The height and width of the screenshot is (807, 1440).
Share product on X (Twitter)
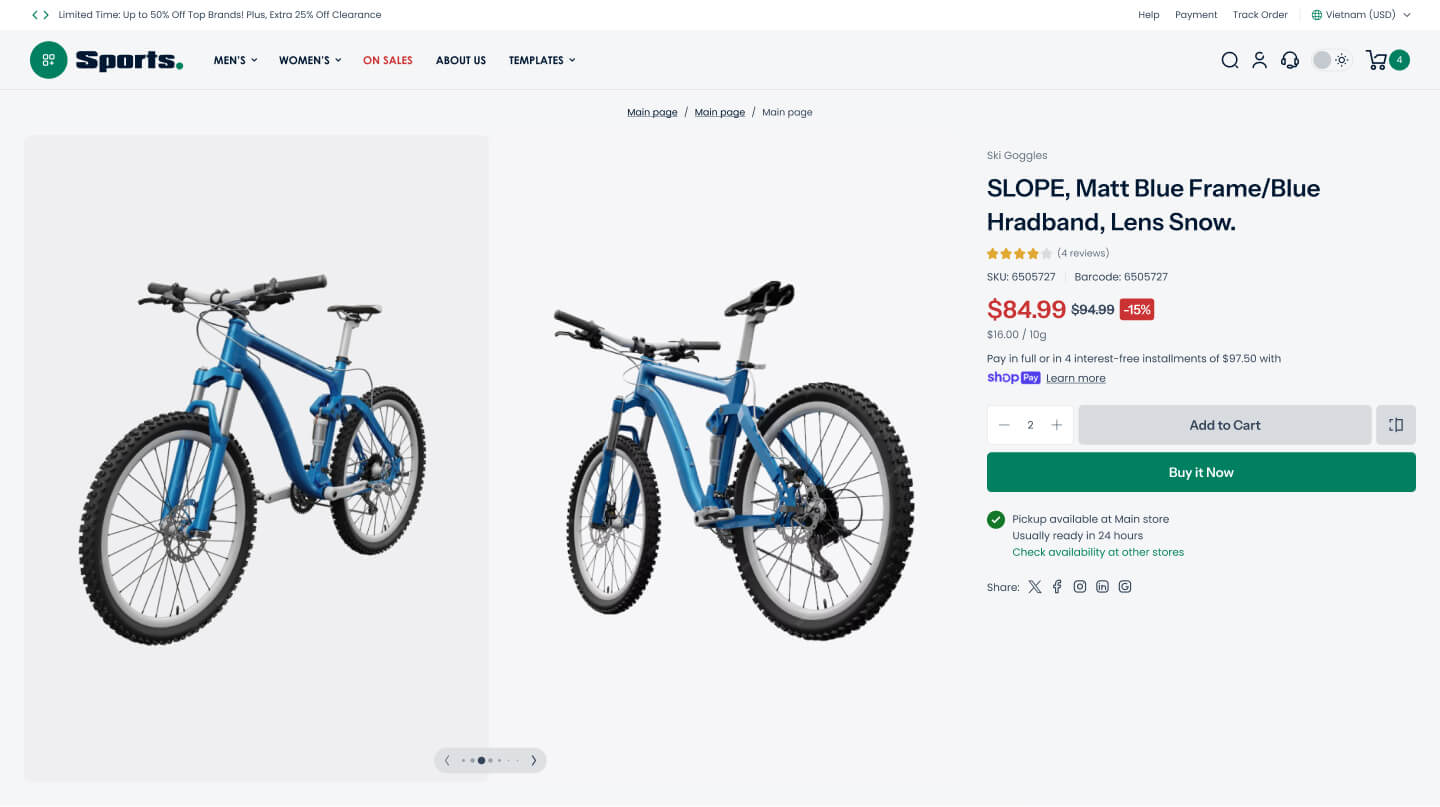click(x=1035, y=587)
